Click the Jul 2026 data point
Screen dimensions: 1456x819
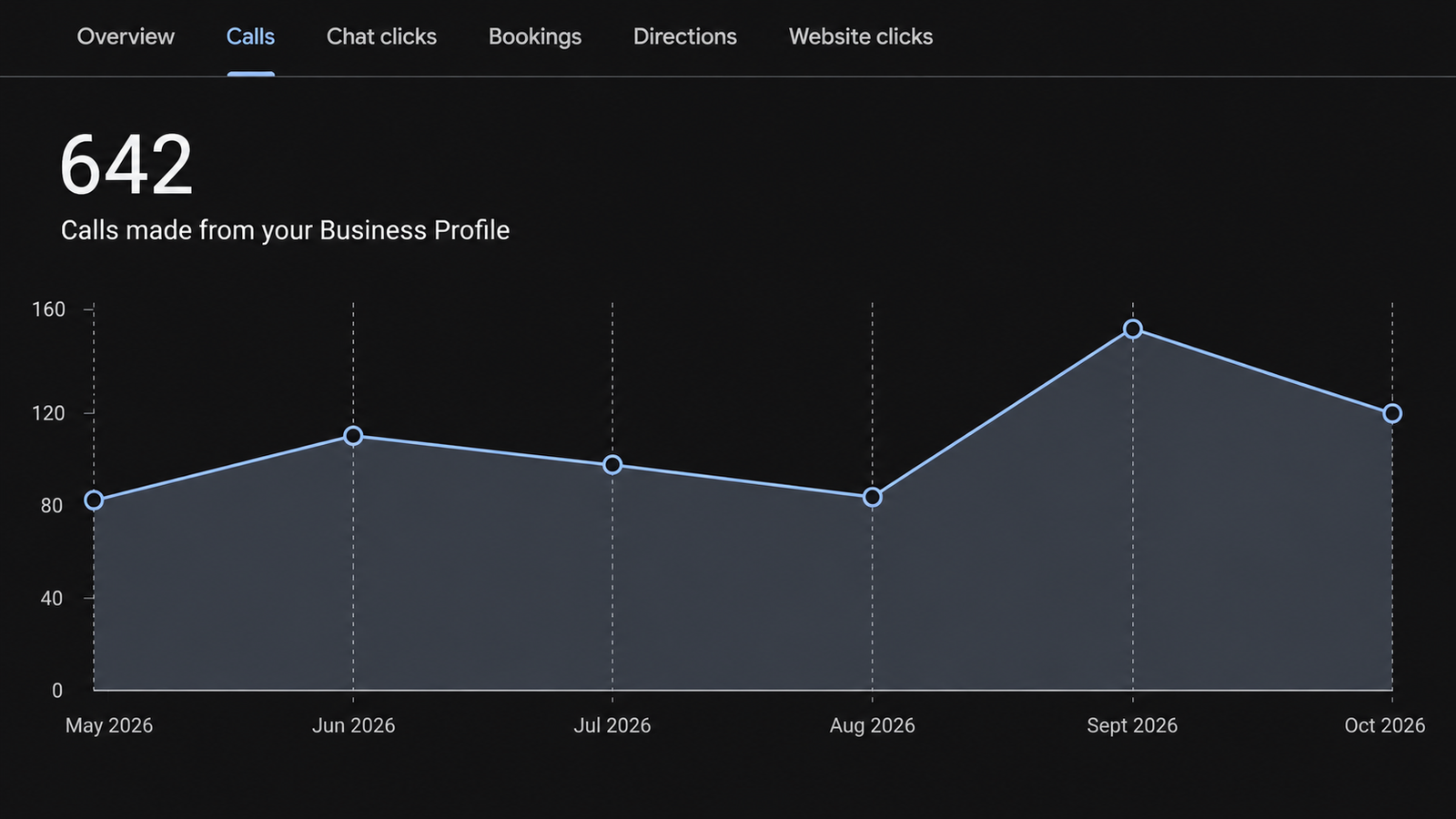pos(612,465)
